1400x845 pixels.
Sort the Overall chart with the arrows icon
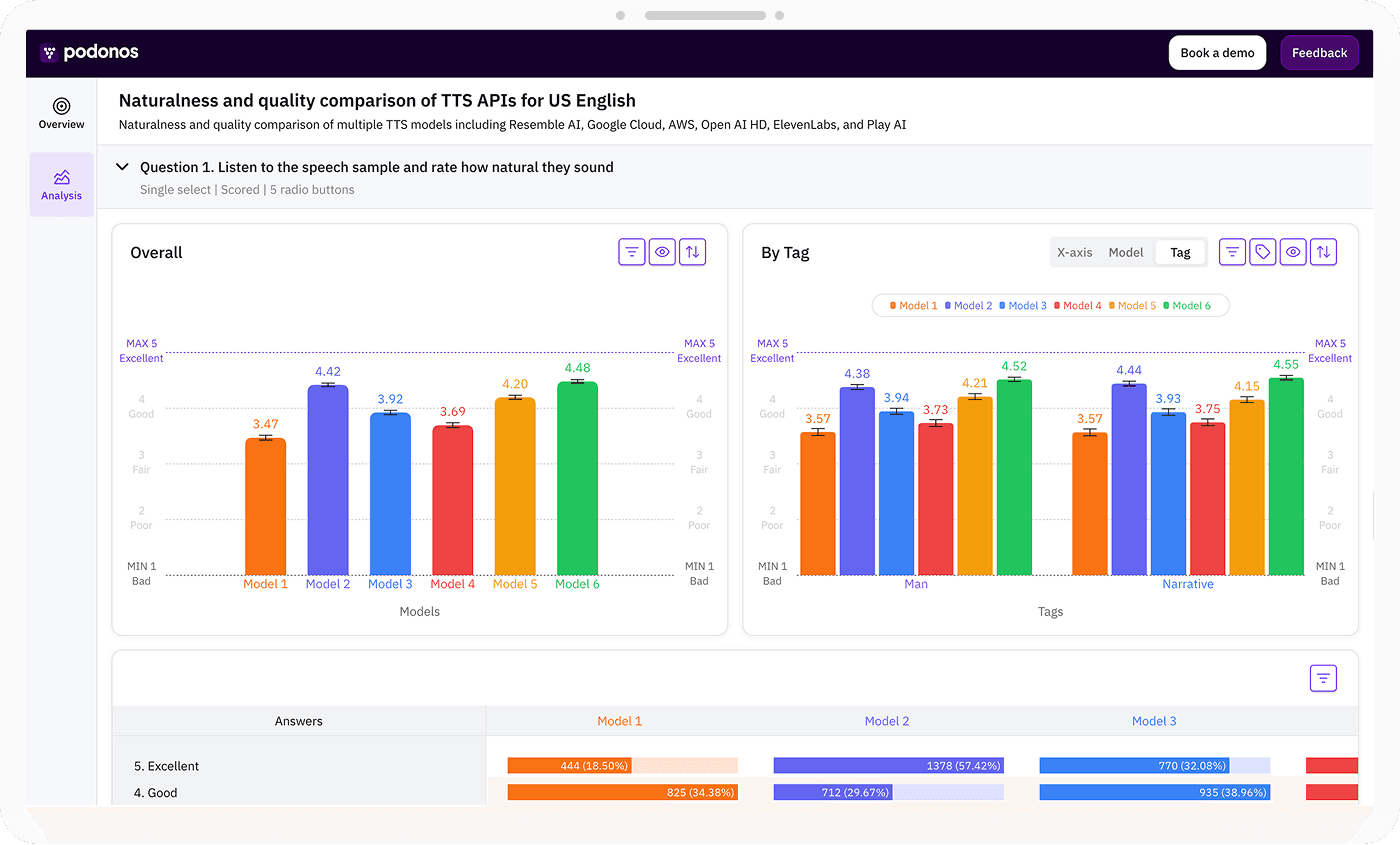point(692,252)
